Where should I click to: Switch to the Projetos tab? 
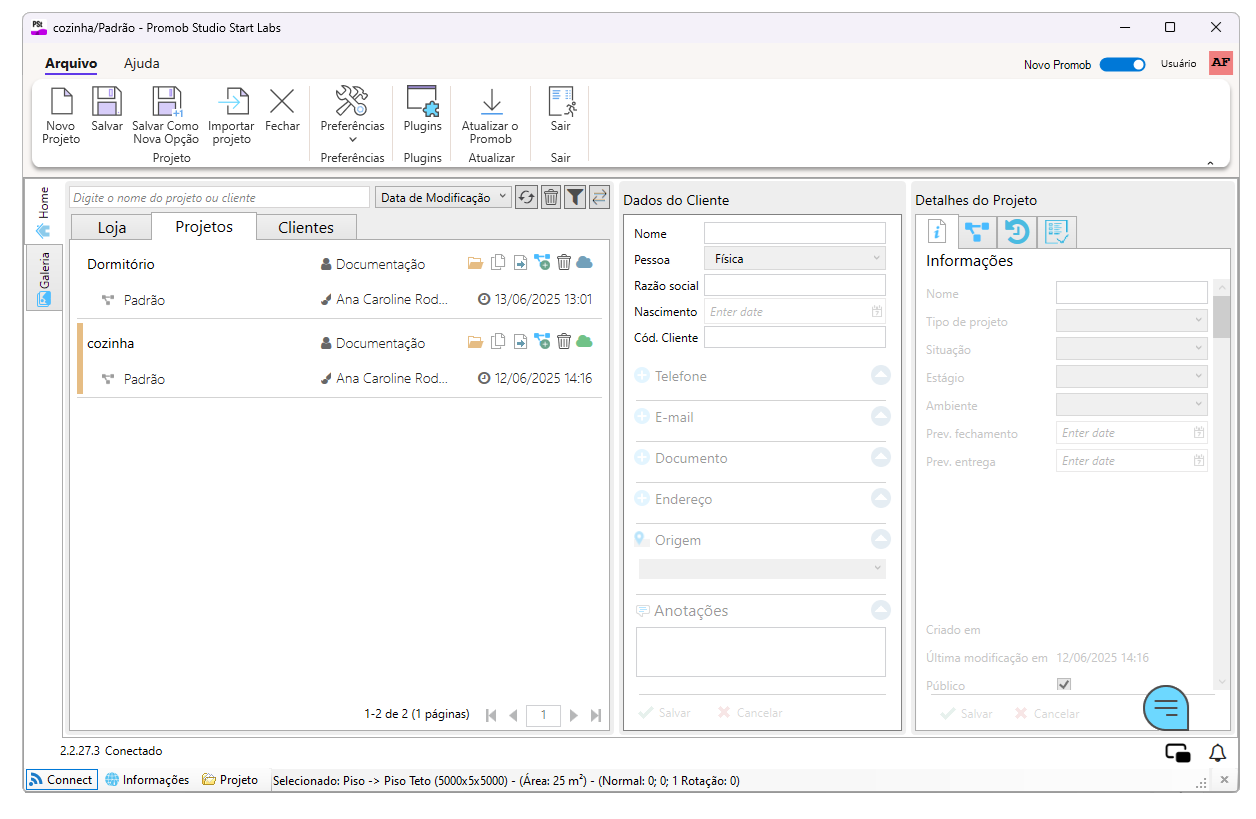tap(204, 226)
